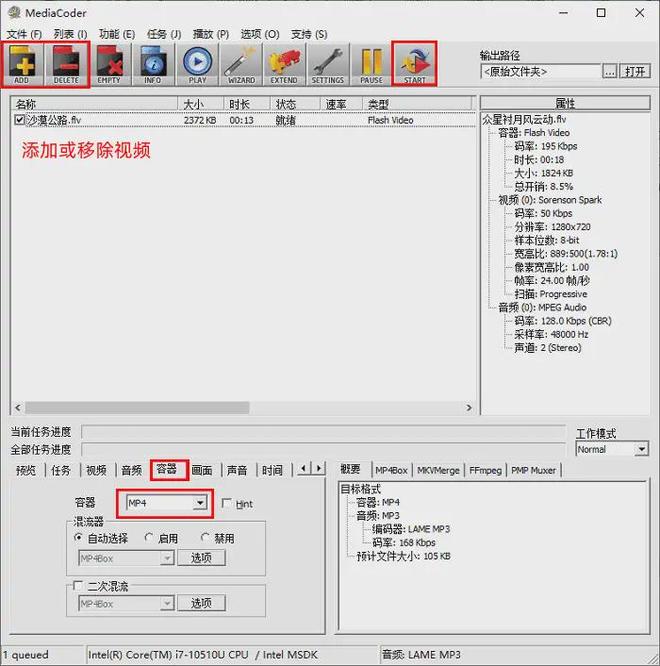Open the INFO toolbar icon
660x666 pixels.
(153, 65)
